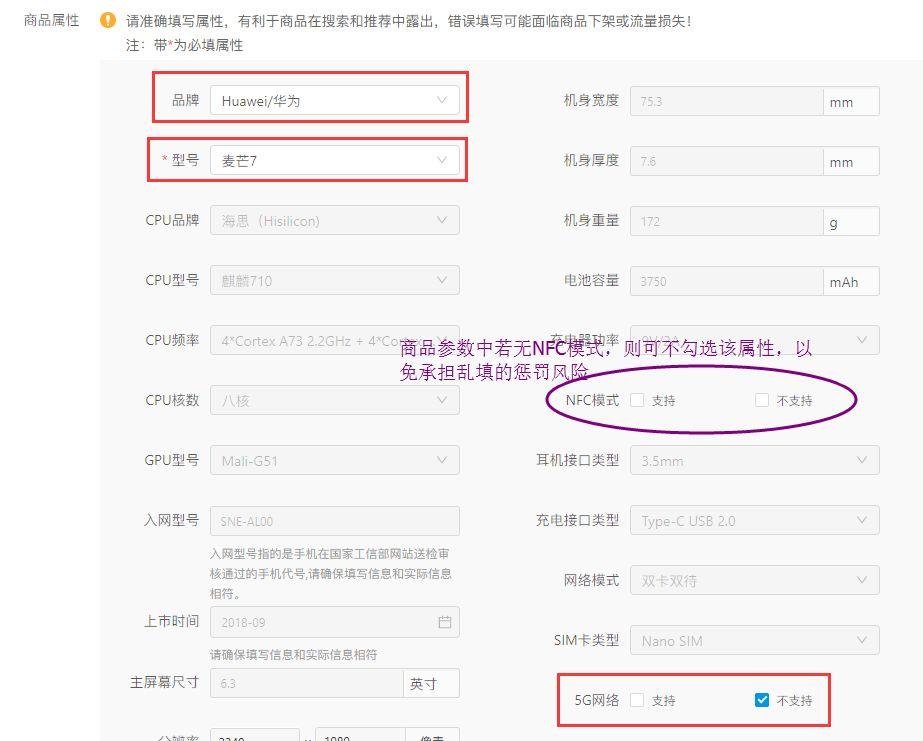Expand the 网络模式 双卡双待 dropdown
The image size is (923, 741).
pyautogui.click(x=755, y=580)
